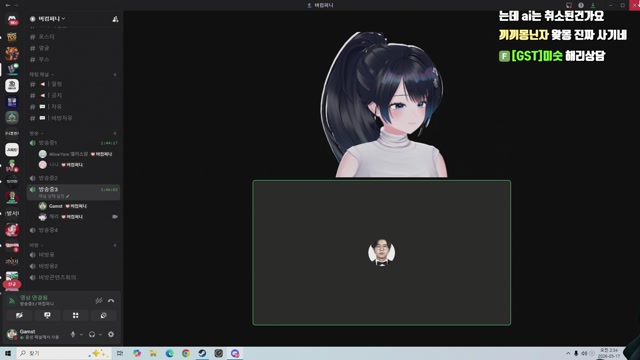Open the white 30 server icon
The image size is (640, 360).
[12, 86]
